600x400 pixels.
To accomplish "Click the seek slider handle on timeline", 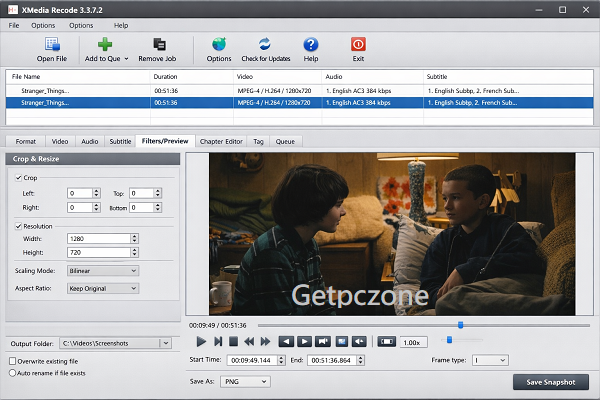I will (x=461, y=325).
